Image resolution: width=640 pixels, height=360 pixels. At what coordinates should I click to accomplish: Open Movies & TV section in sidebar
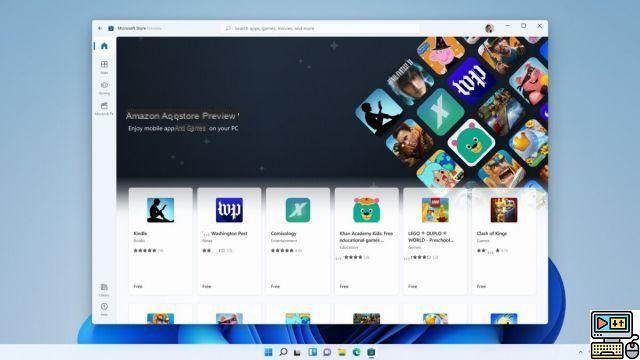tap(104, 109)
